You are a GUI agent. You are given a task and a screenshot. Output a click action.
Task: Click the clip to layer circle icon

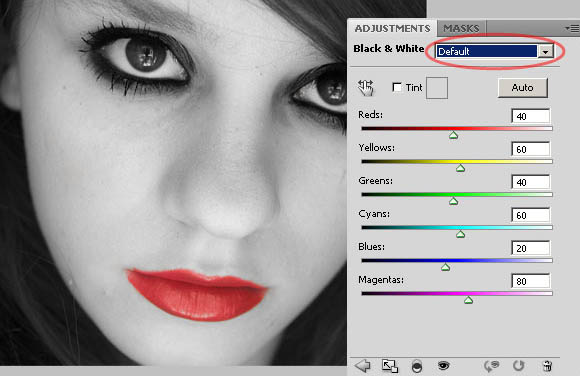[417, 366]
